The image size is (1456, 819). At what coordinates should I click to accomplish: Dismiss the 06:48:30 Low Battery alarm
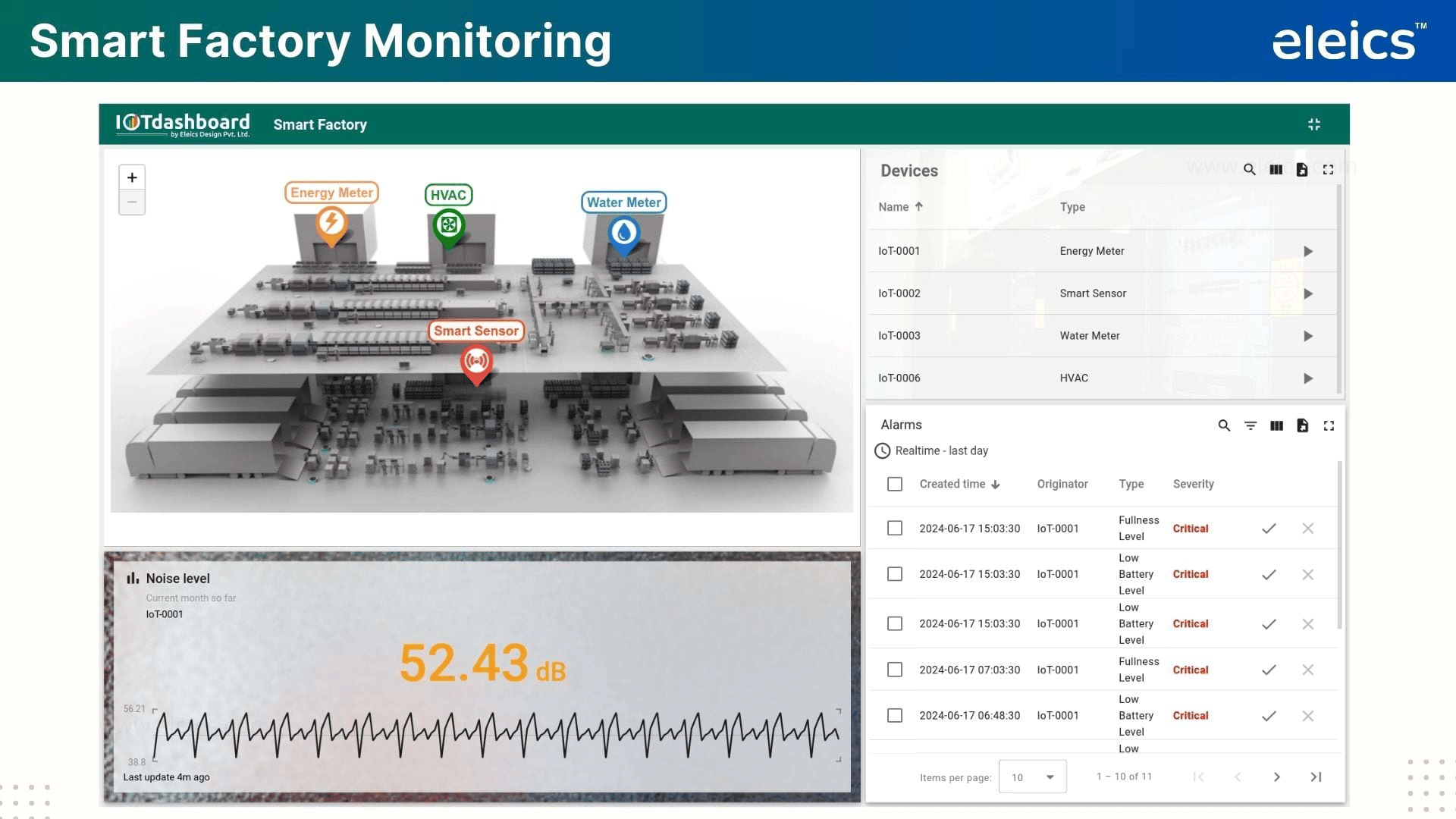(1307, 715)
